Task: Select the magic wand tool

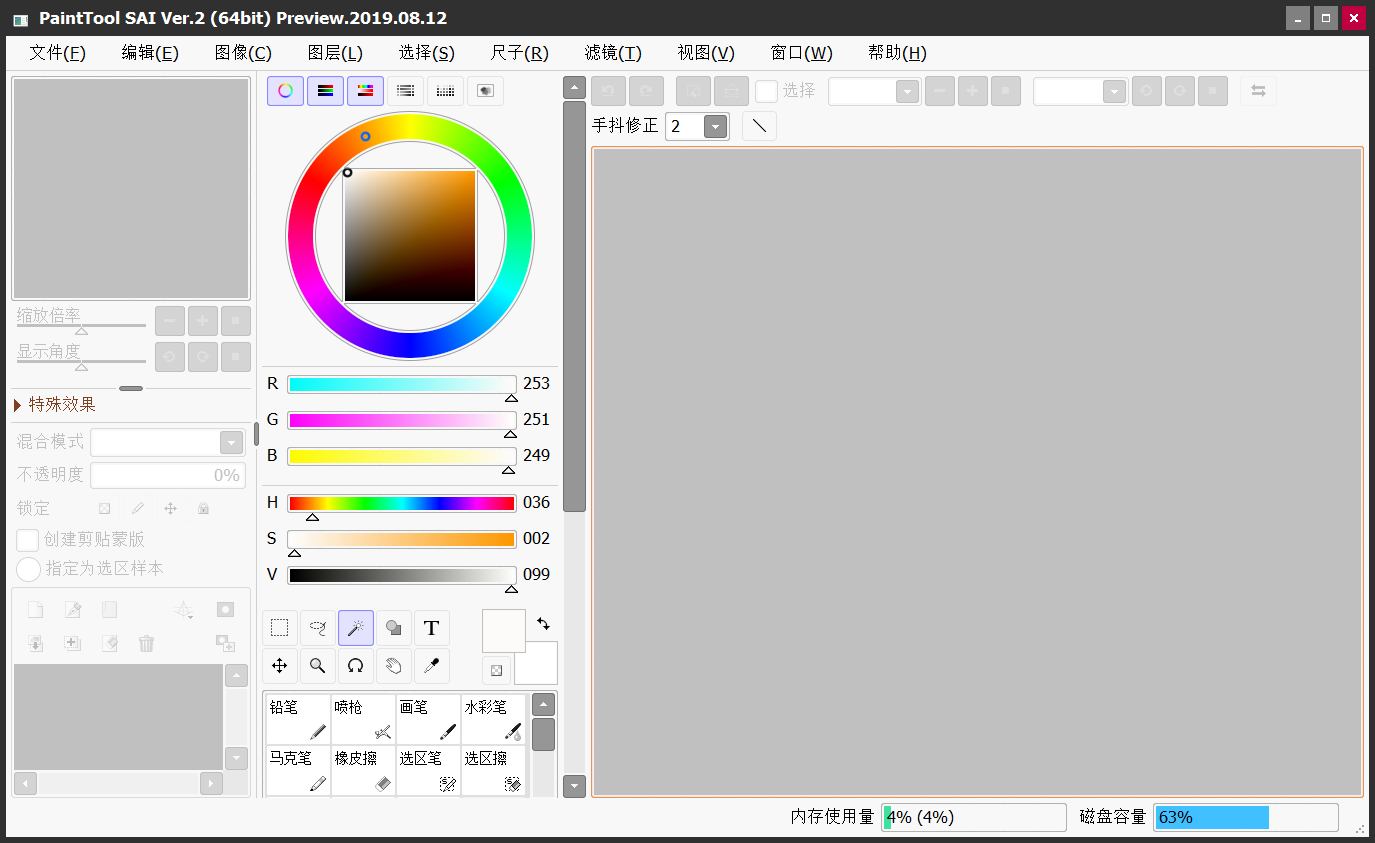Action: (356, 628)
